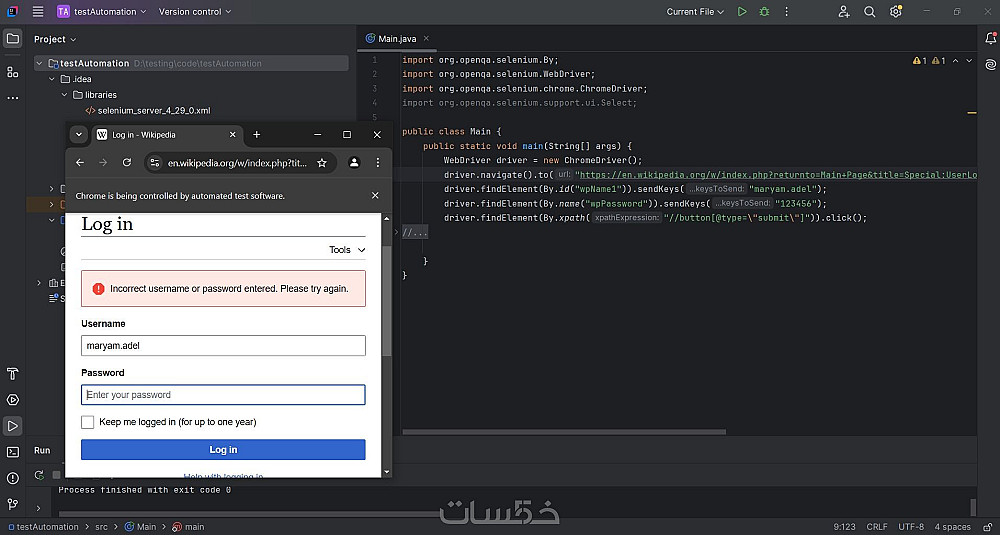Start debugging with the green bug icon
Screen dimensions: 1000x535
coord(764,11)
